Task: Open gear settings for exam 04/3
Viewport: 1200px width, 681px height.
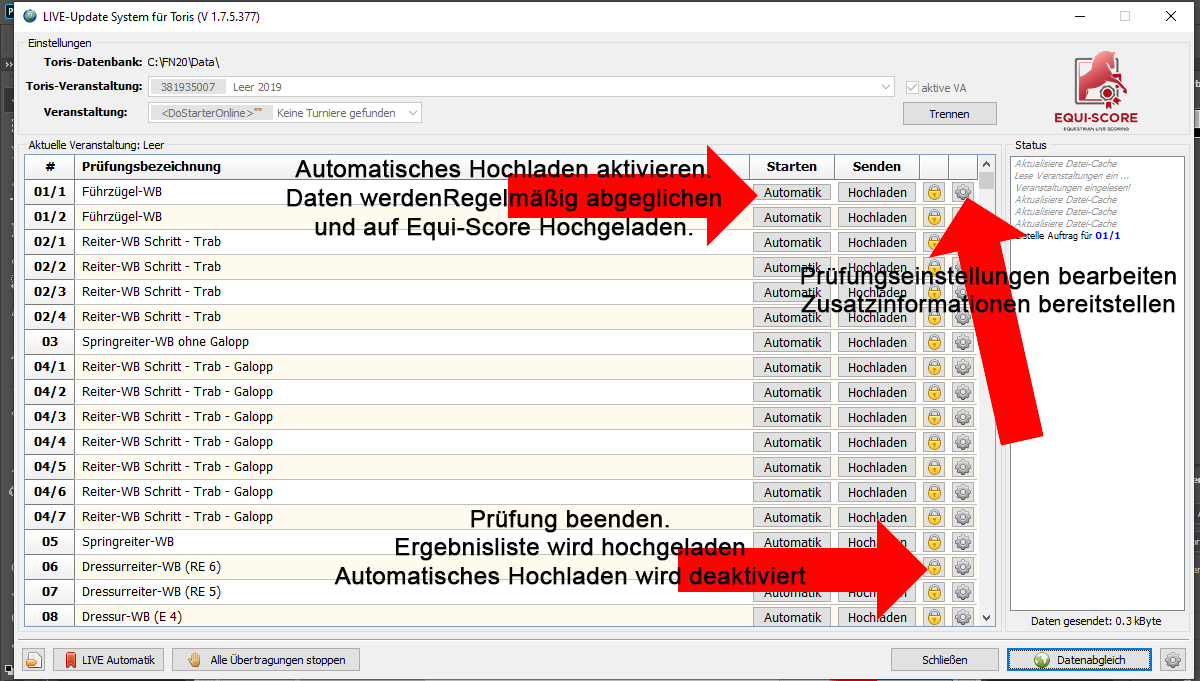Action: coord(963,417)
